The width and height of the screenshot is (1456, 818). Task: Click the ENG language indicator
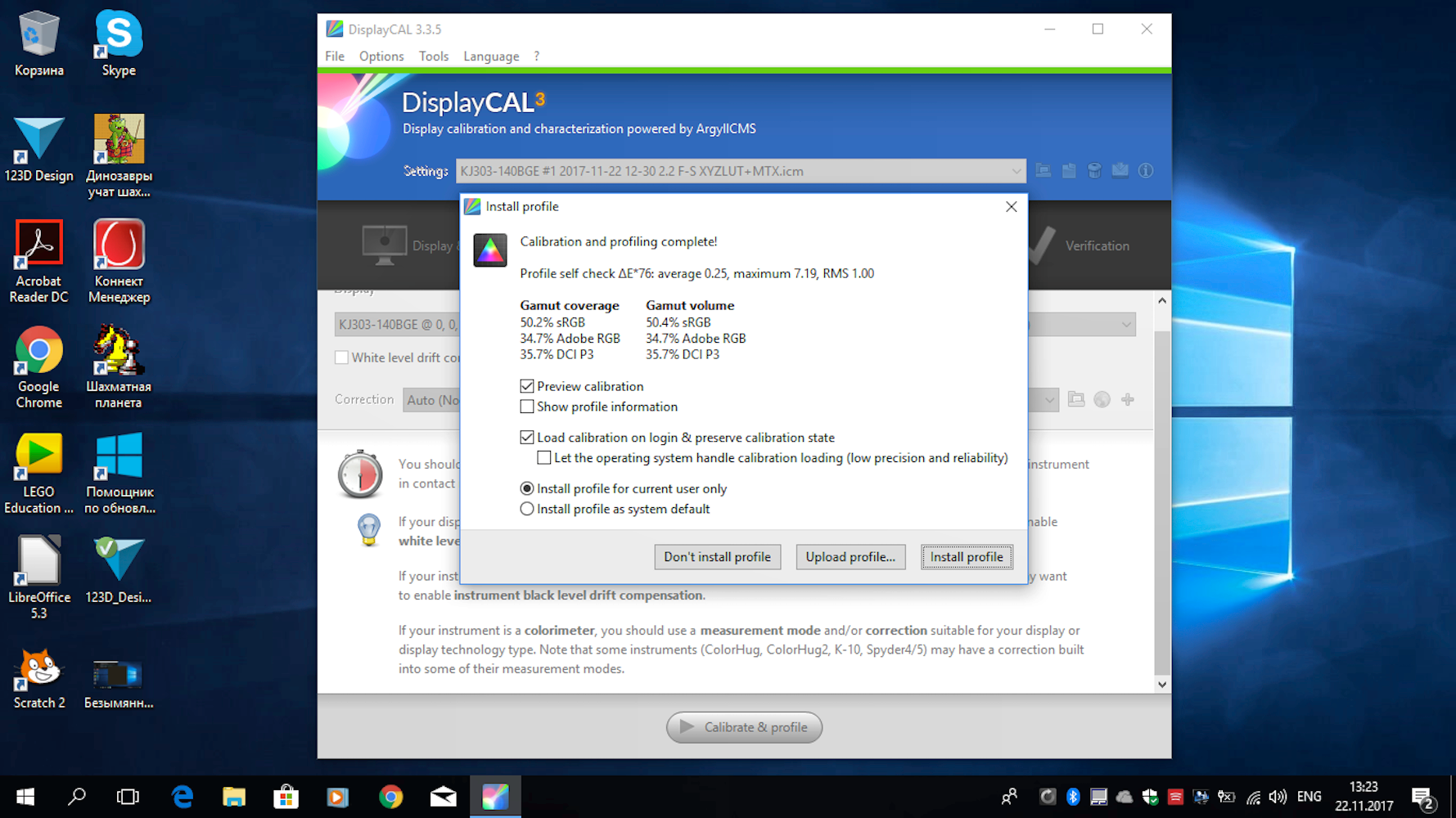click(1309, 797)
